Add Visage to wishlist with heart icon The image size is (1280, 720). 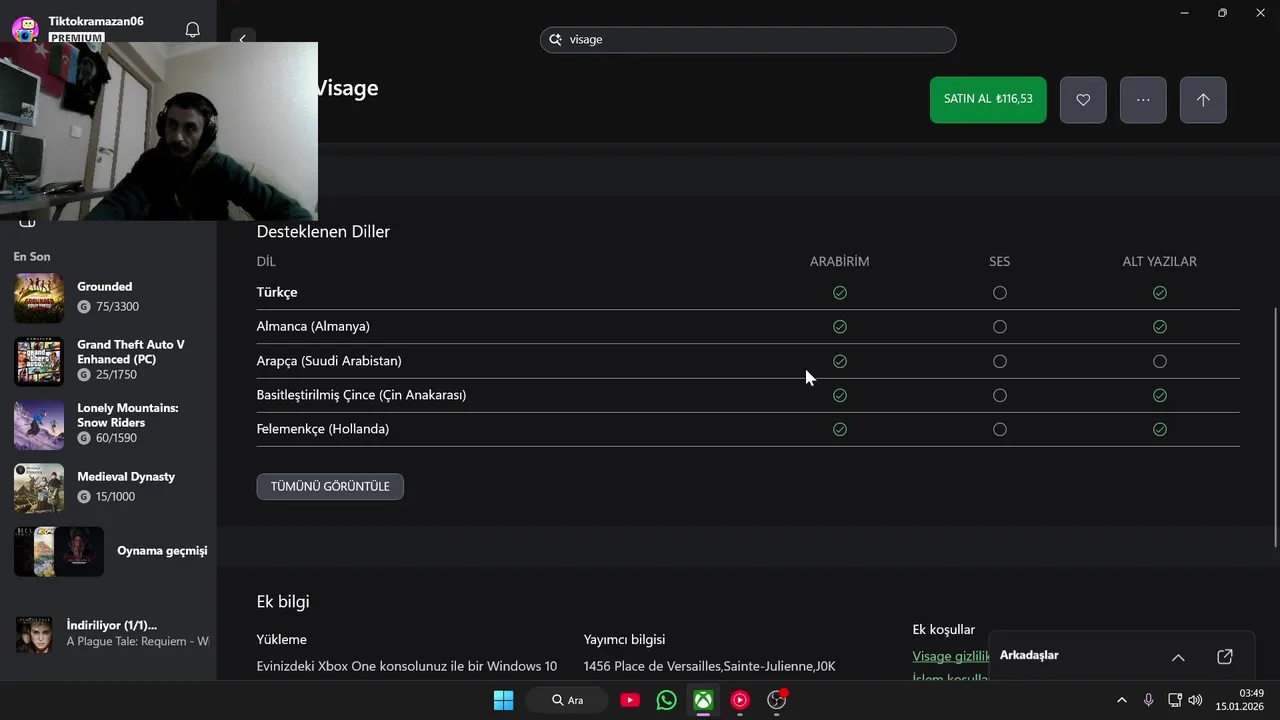tap(1083, 100)
